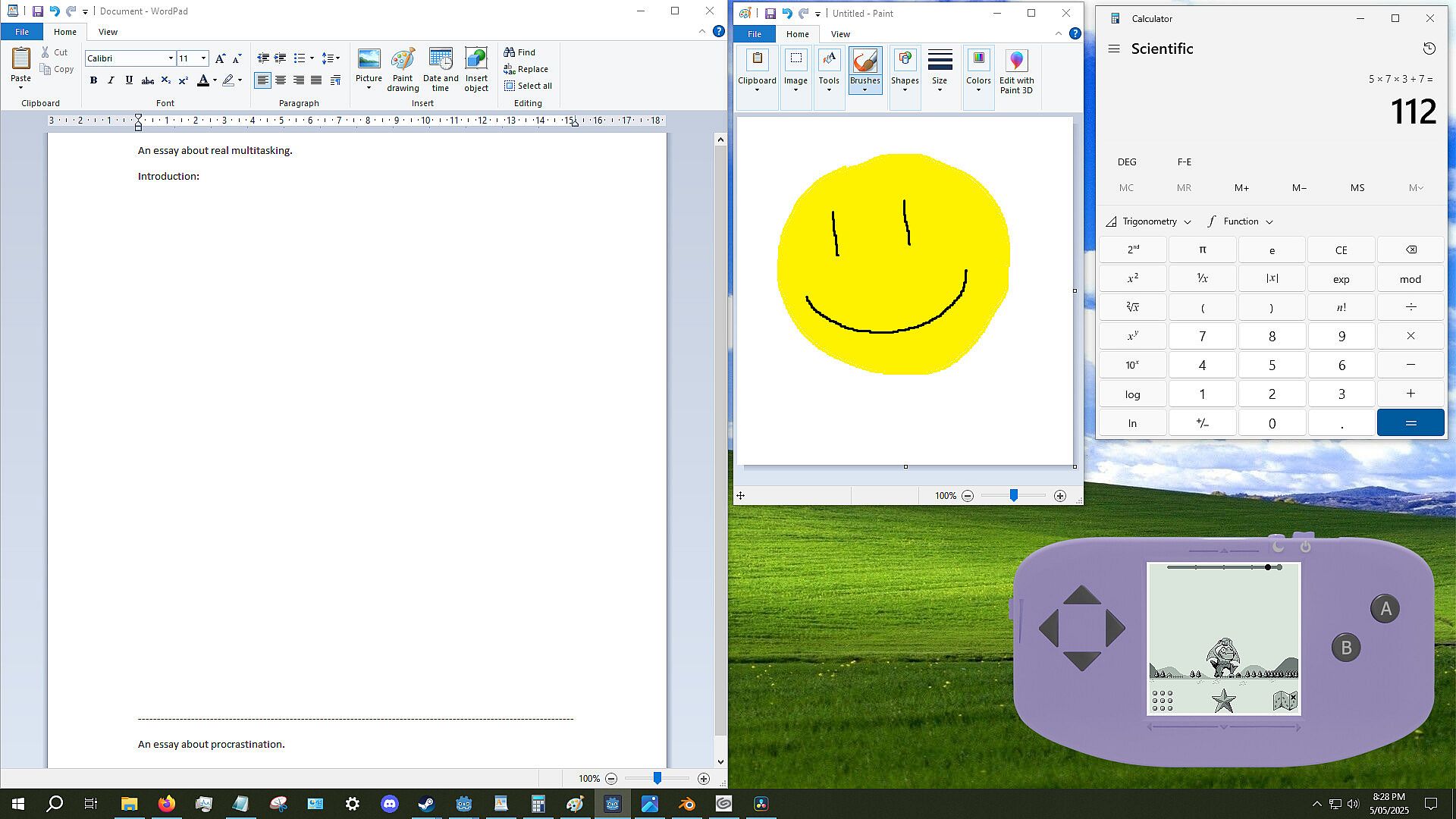The height and width of the screenshot is (819, 1456).
Task: Open the Paint File menu
Action: (x=754, y=34)
